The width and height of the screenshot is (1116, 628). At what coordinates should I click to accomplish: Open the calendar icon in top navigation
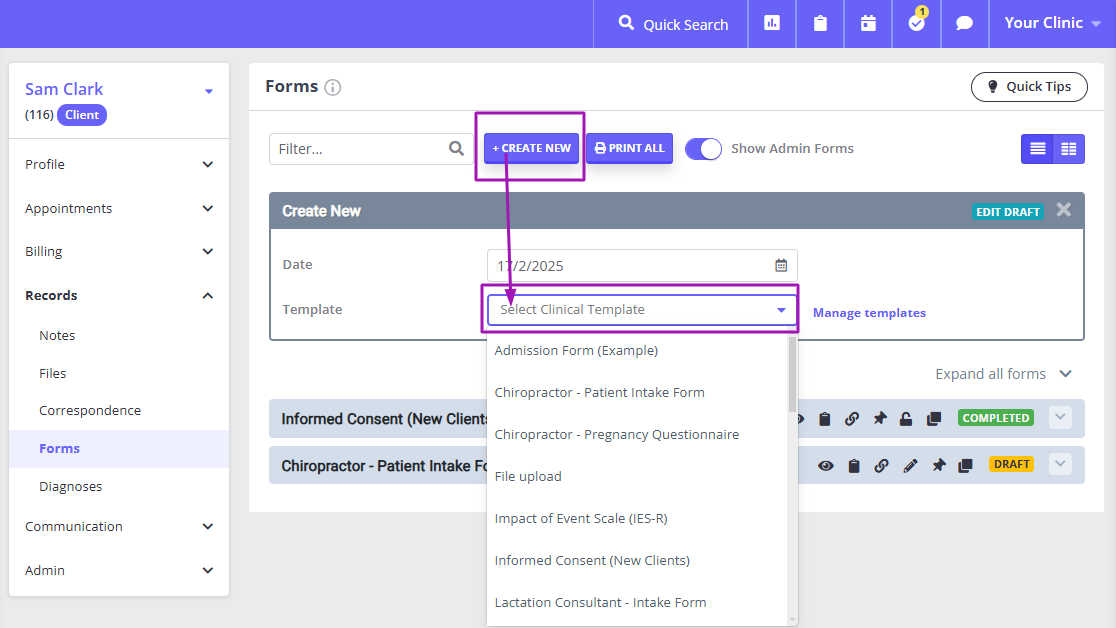point(867,23)
